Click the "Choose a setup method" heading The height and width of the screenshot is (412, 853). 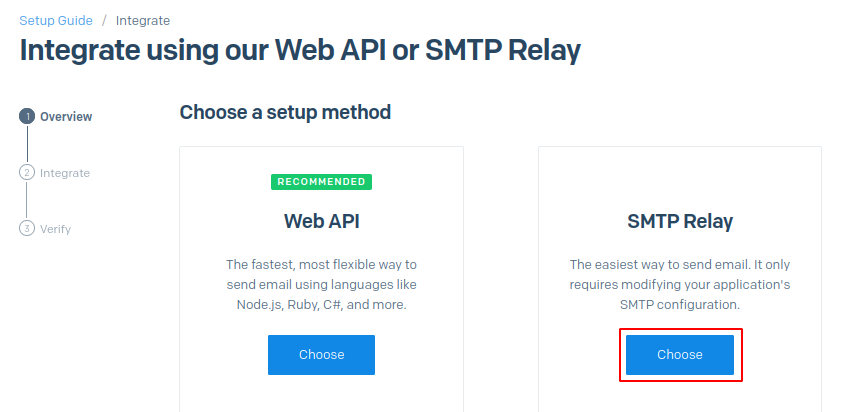point(285,112)
